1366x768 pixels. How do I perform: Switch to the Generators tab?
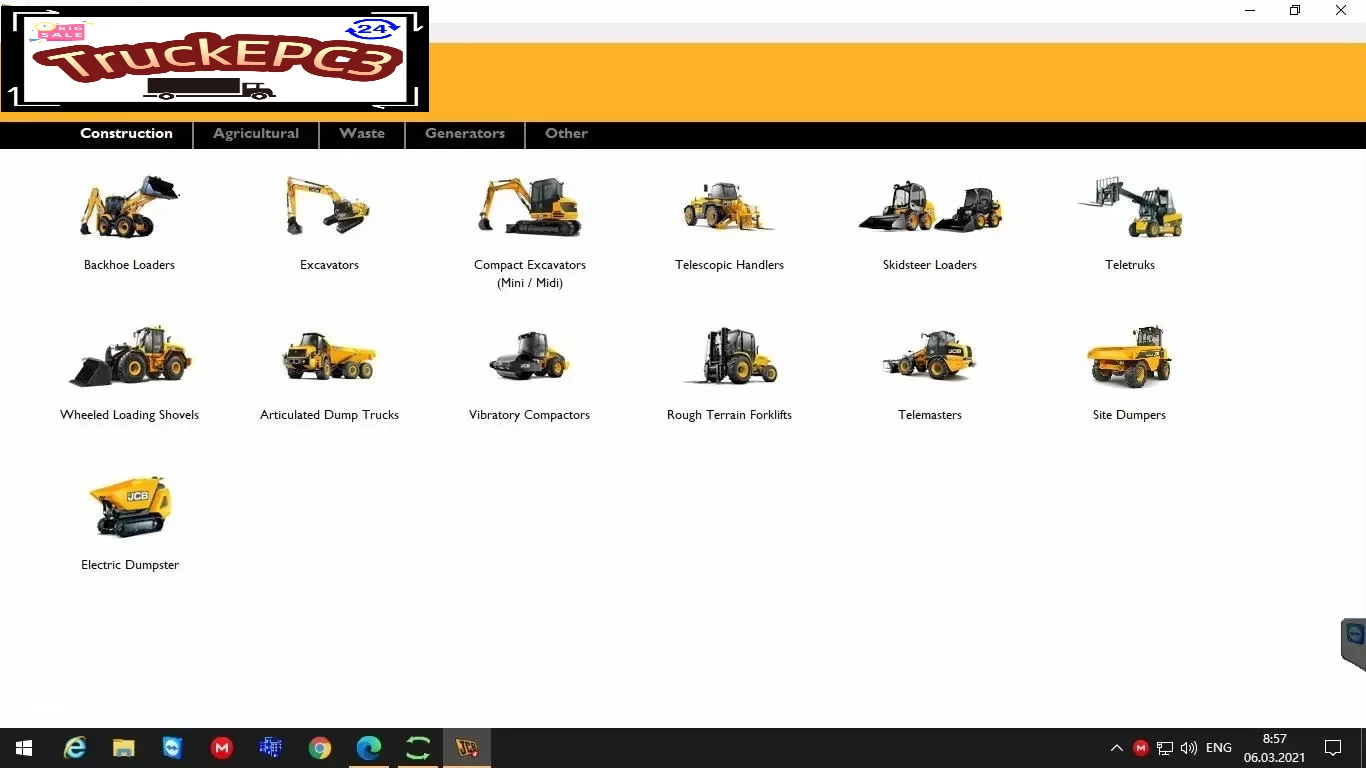pyautogui.click(x=464, y=133)
